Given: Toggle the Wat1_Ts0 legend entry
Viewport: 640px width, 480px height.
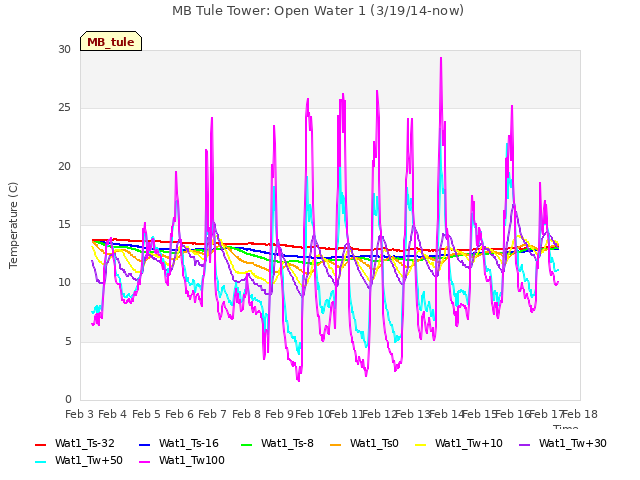Looking at the screenshot, I should 364,444.
